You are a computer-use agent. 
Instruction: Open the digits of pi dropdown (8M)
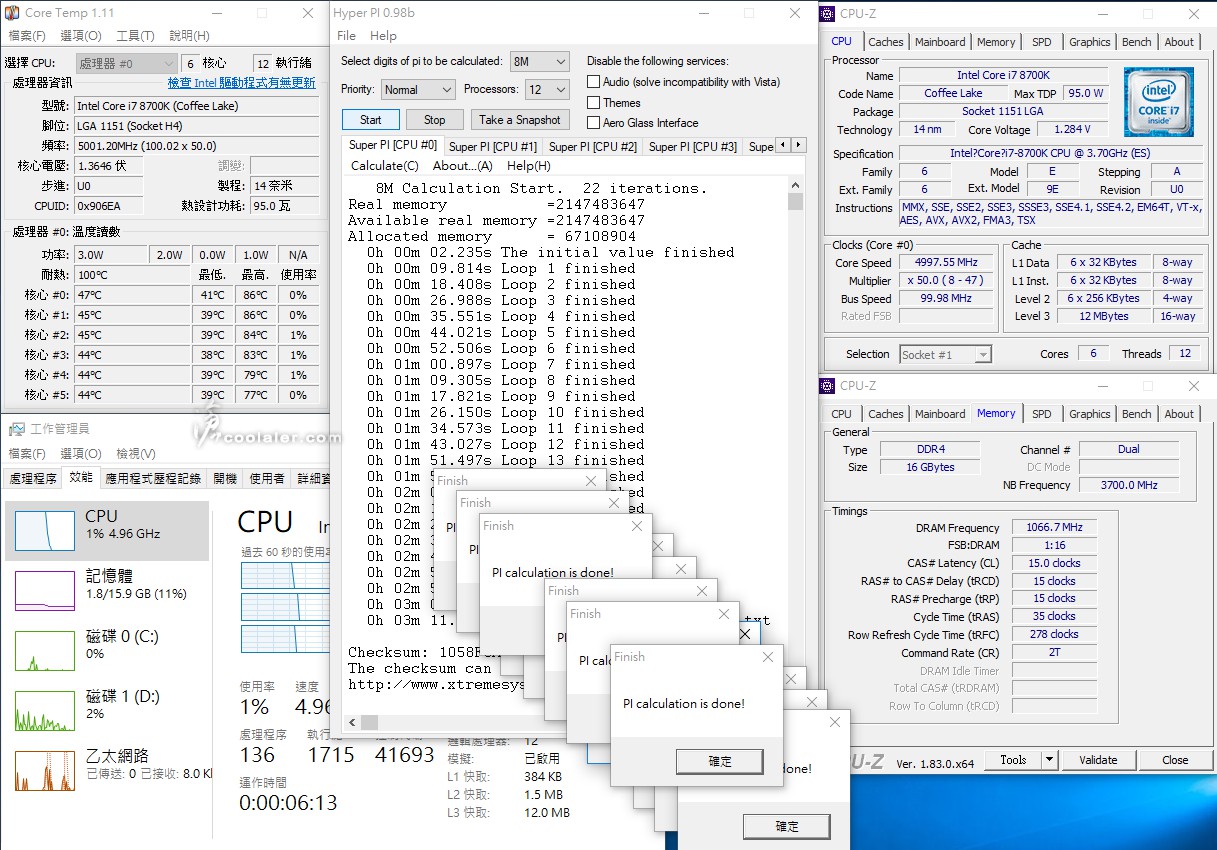[x=539, y=61]
